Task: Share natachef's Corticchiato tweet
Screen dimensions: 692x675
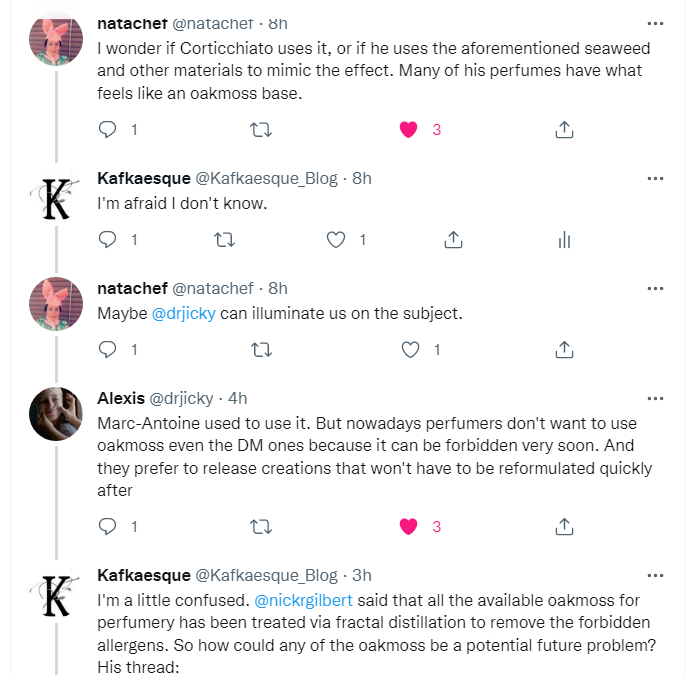Action: click(563, 130)
